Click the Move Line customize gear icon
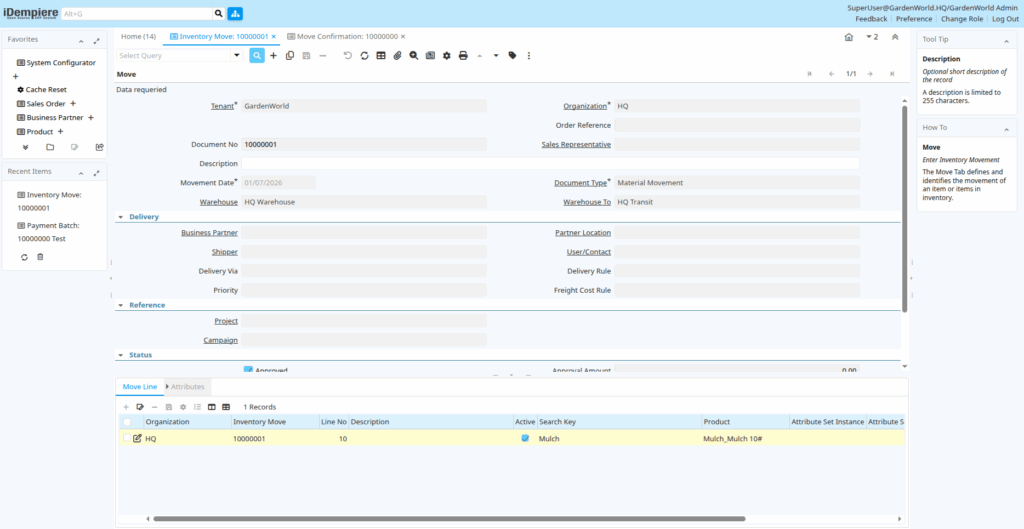The width and height of the screenshot is (1024, 529). click(183, 407)
